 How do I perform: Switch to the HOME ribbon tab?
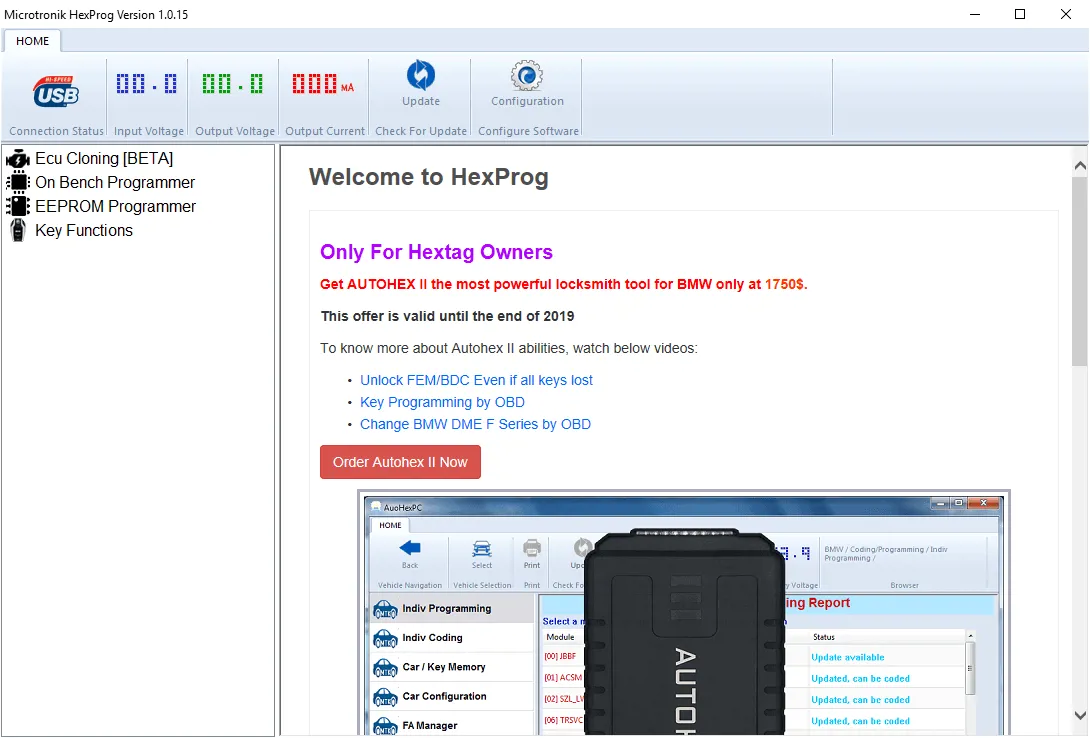[33, 41]
